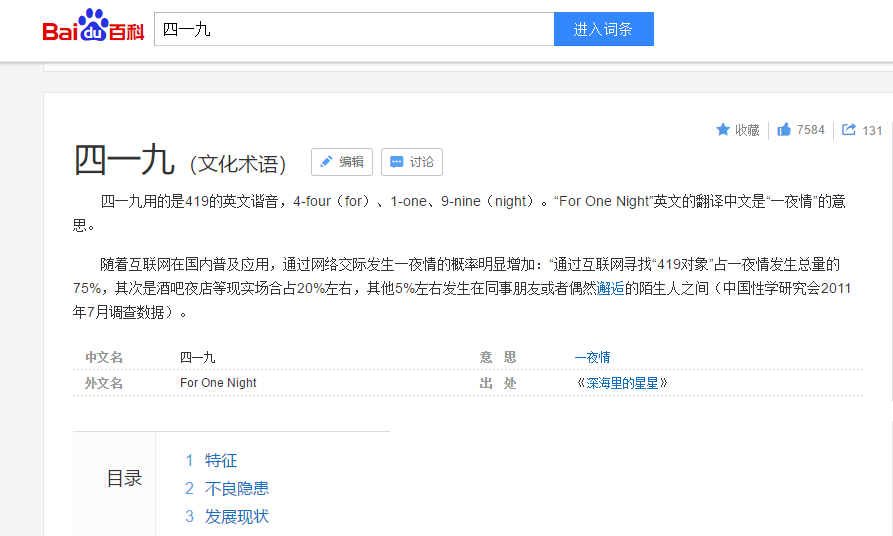Image resolution: width=893 pixels, height=536 pixels.
Task: Open the 深海里的星星 source link
Action: pyautogui.click(x=622, y=383)
